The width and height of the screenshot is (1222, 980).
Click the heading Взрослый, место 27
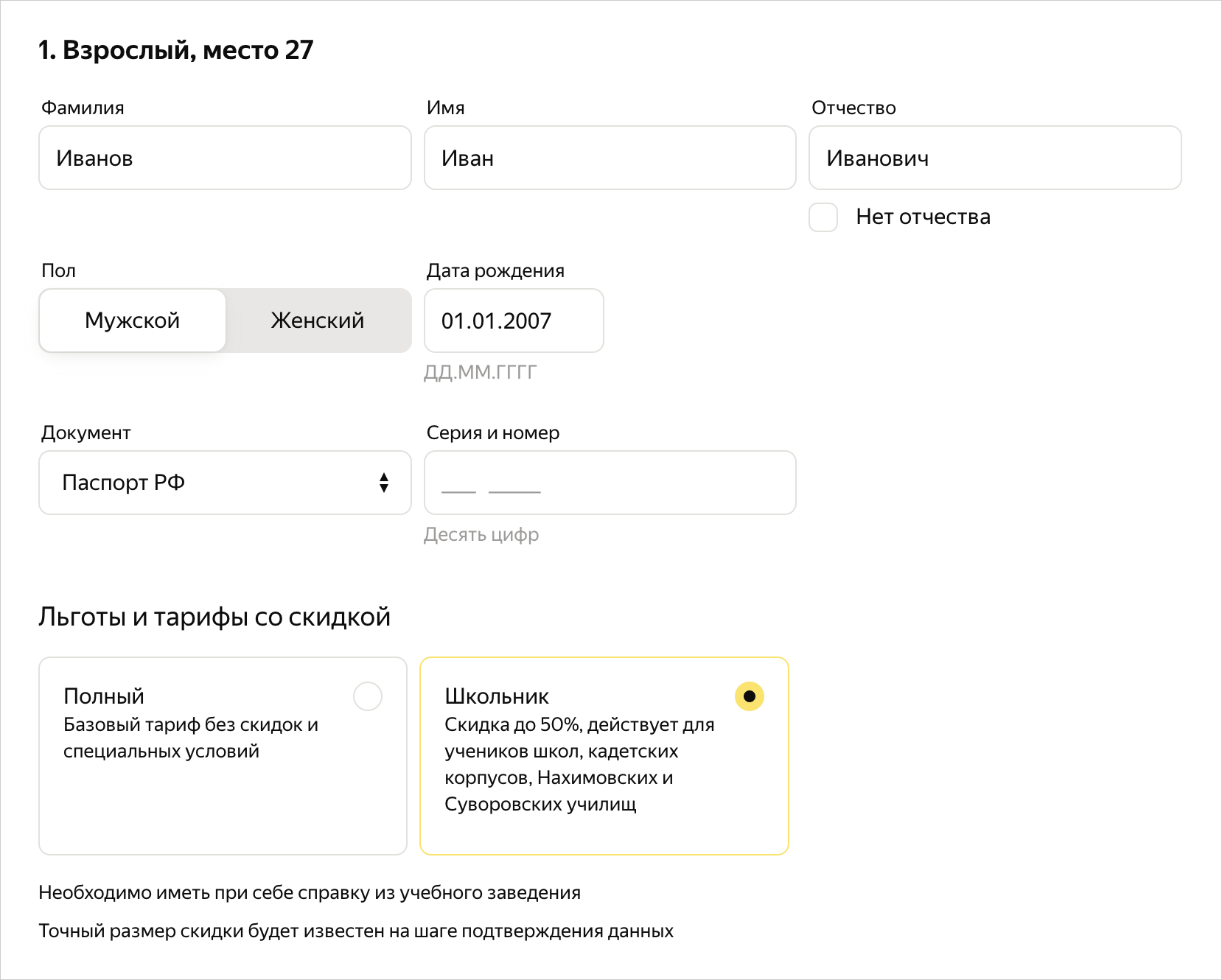(x=176, y=50)
